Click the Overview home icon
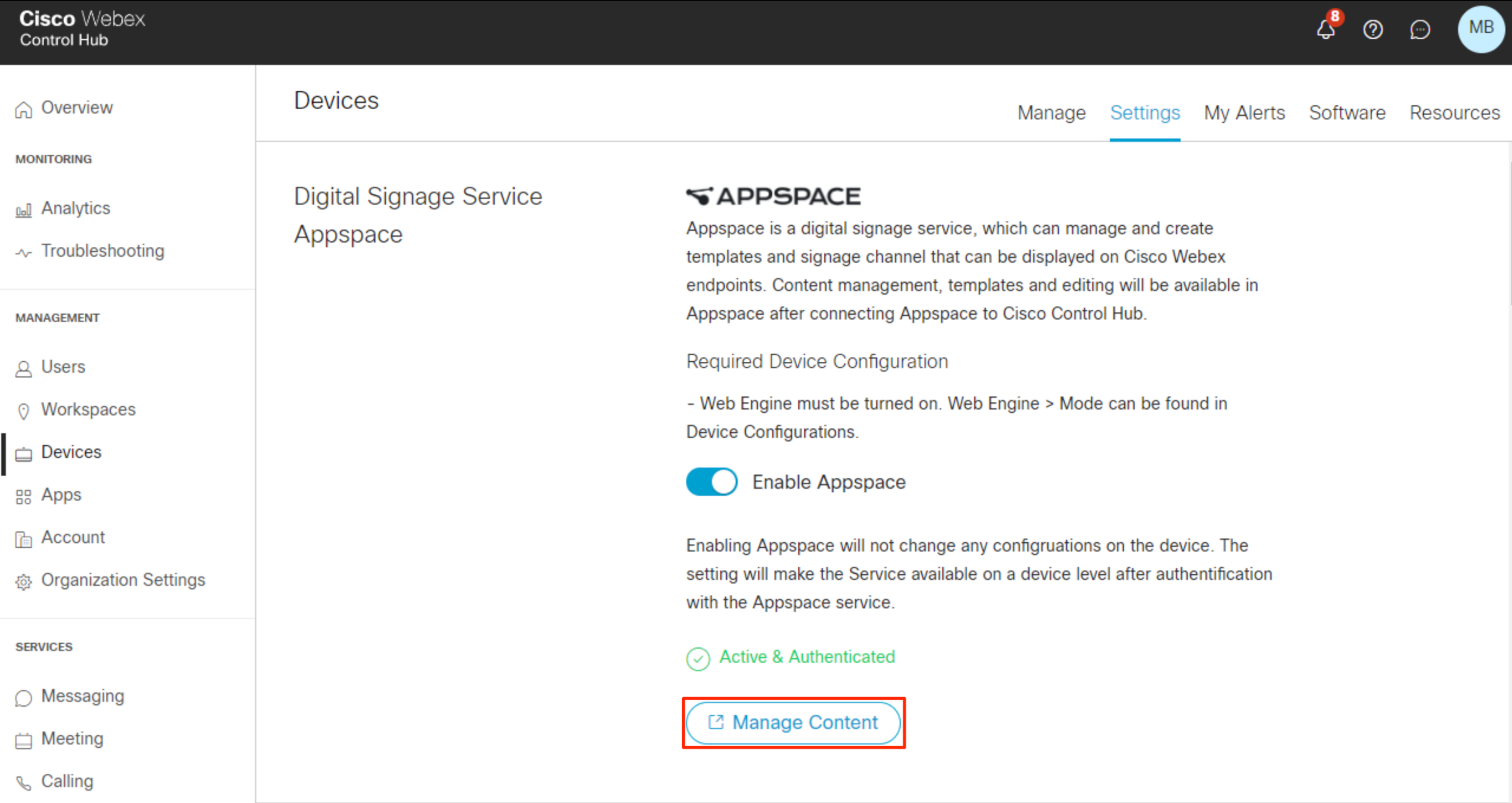Viewport: 1512px width, 803px height. coord(24,109)
